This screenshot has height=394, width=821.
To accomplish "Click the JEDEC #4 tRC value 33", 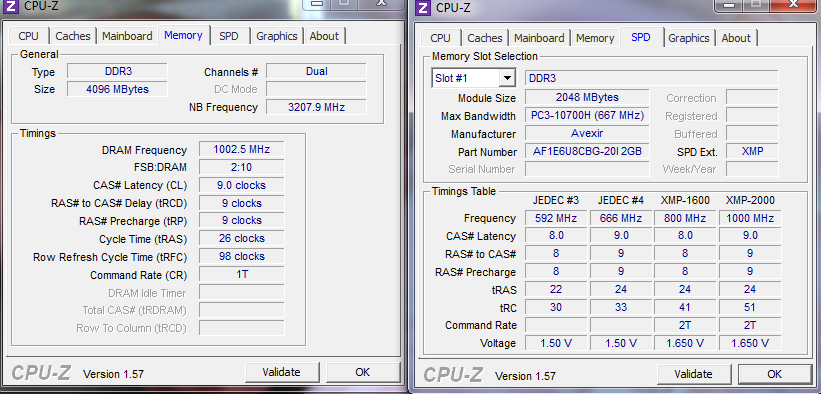I will 621,307.
